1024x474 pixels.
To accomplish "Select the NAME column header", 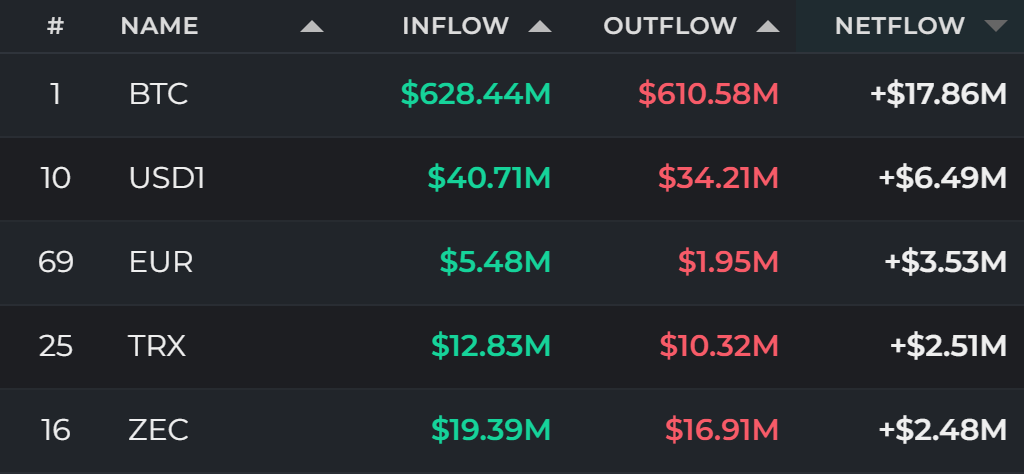I will point(159,26).
